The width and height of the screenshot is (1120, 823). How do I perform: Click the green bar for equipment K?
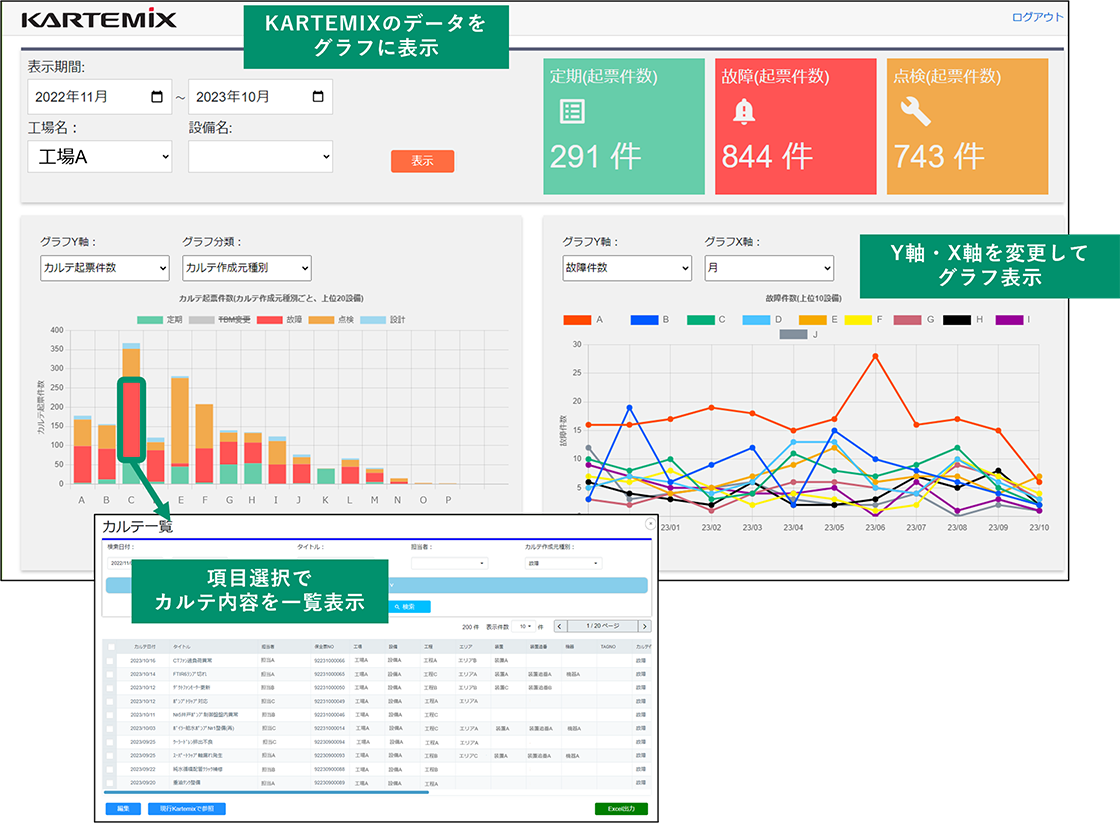coord(326,476)
